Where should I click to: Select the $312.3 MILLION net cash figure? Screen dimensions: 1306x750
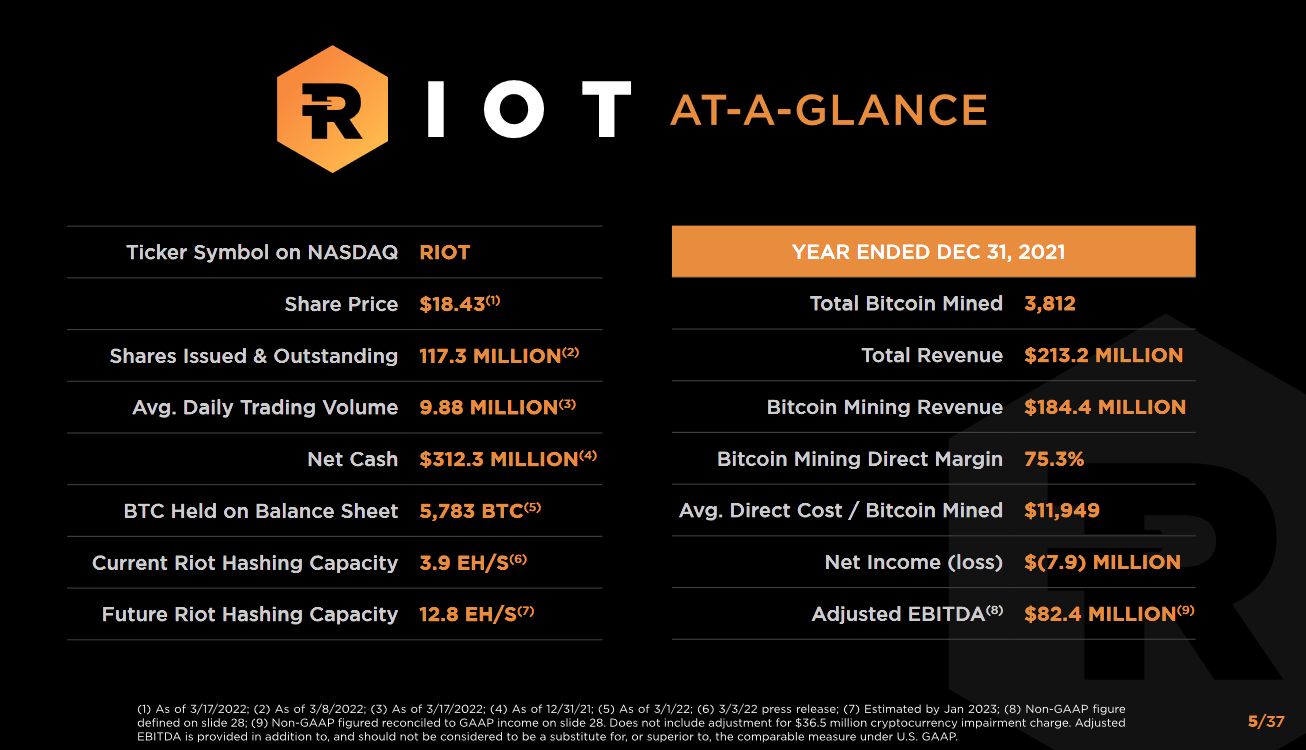498,459
